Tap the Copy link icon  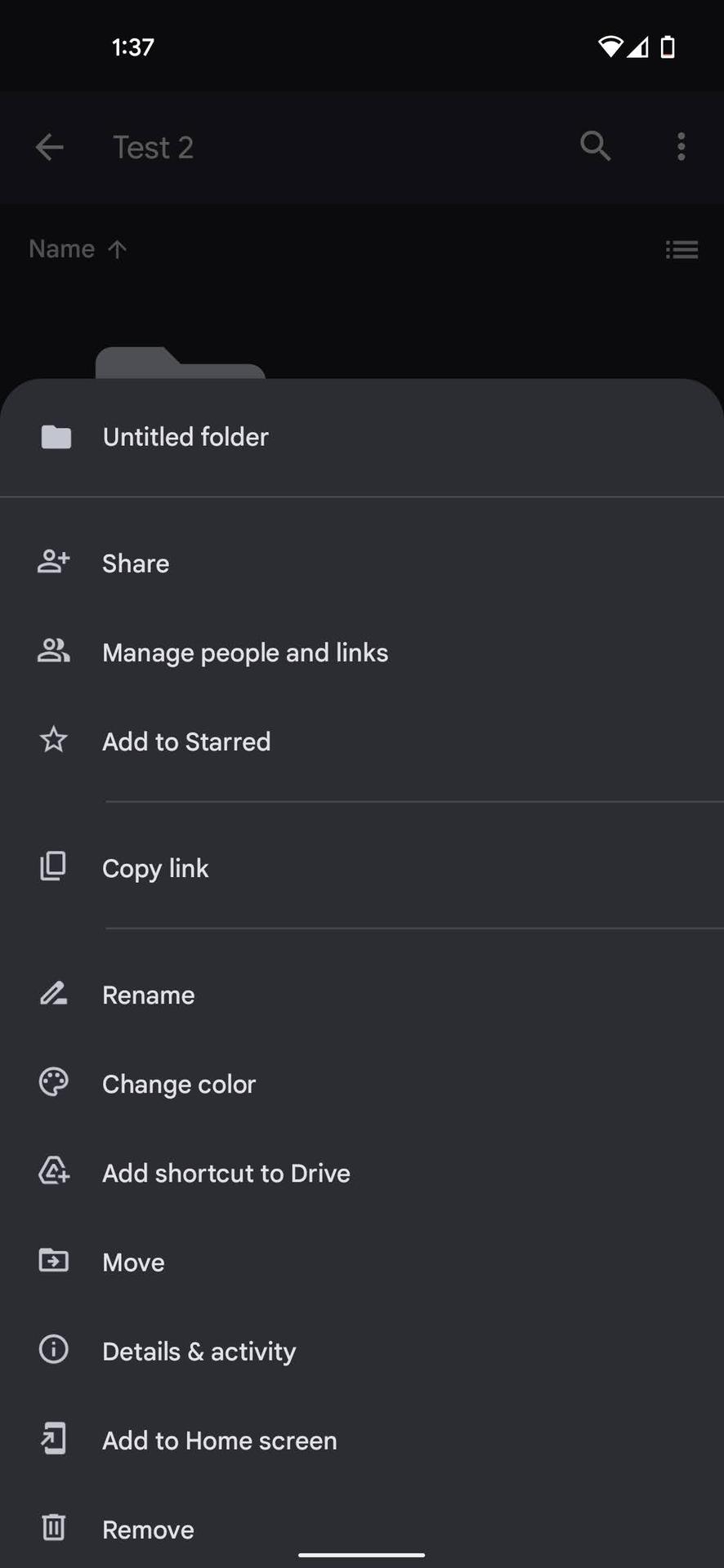pyautogui.click(x=54, y=867)
